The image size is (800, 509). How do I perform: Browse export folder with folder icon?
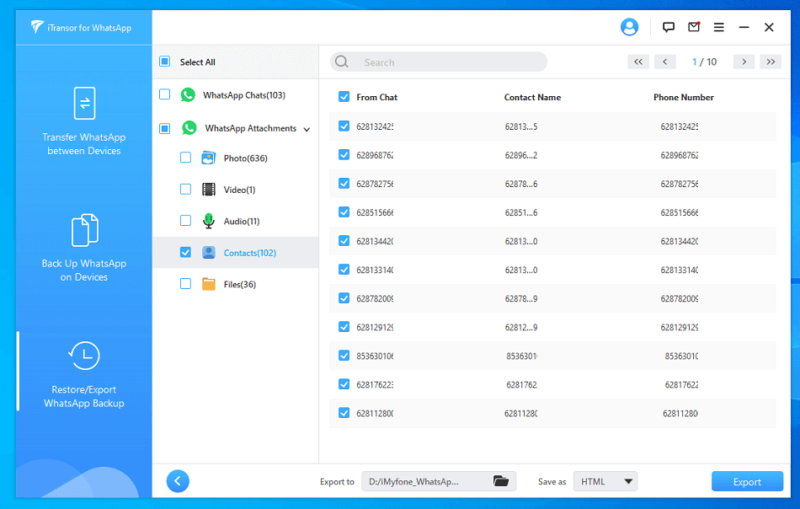click(x=501, y=481)
